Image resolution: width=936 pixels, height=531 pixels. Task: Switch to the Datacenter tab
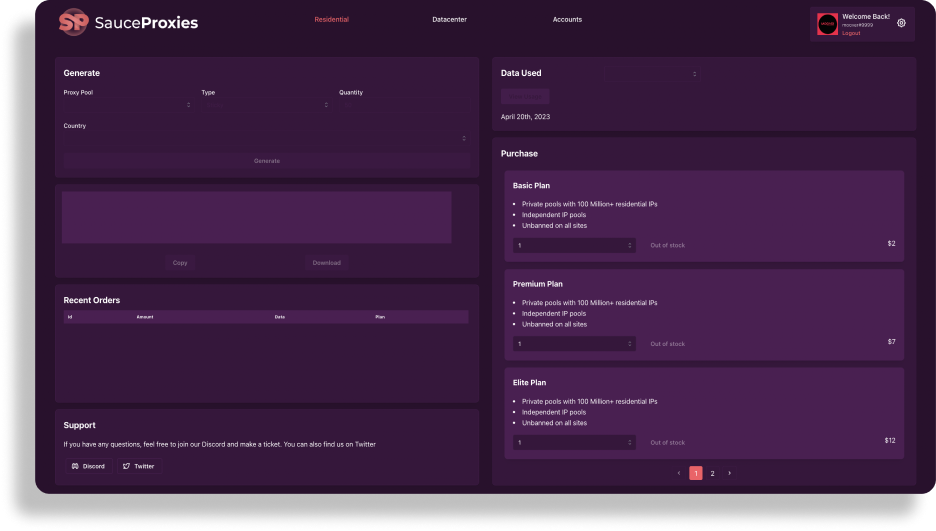click(x=449, y=19)
